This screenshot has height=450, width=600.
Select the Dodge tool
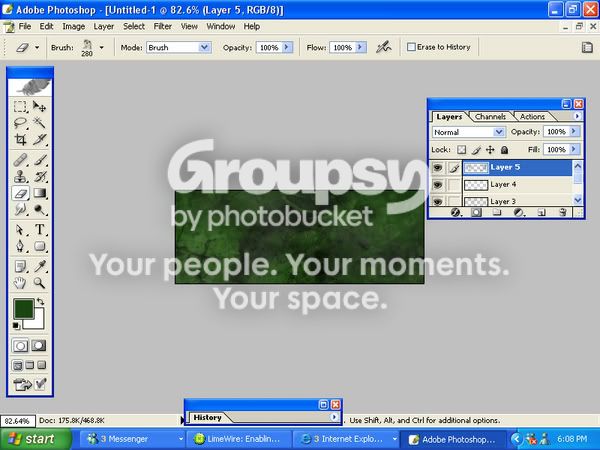(39, 209)
